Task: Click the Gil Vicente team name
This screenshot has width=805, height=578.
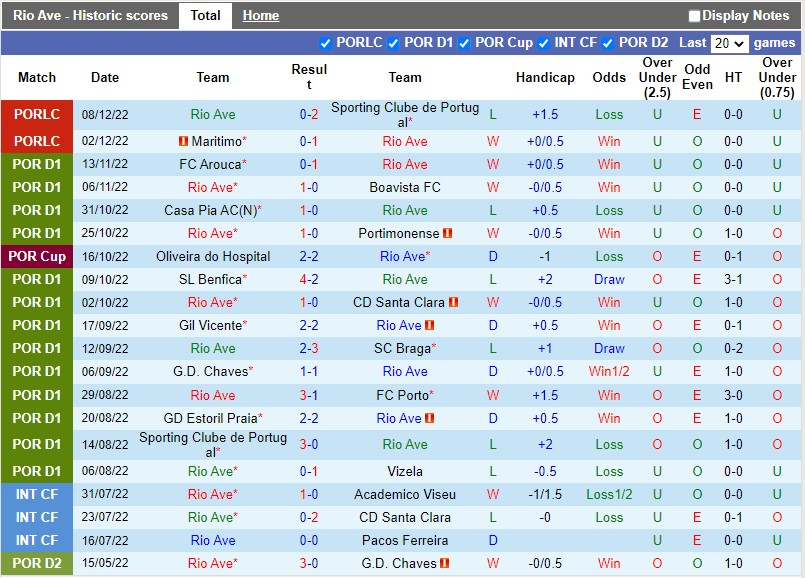Action: click(x=210, y=325)
